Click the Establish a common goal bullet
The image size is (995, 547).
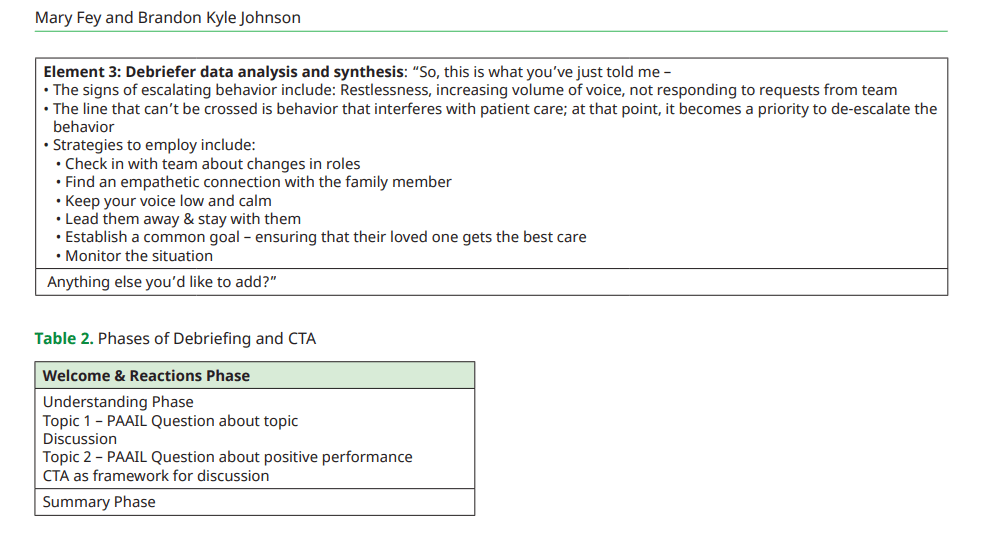click(x=325, y=237)
